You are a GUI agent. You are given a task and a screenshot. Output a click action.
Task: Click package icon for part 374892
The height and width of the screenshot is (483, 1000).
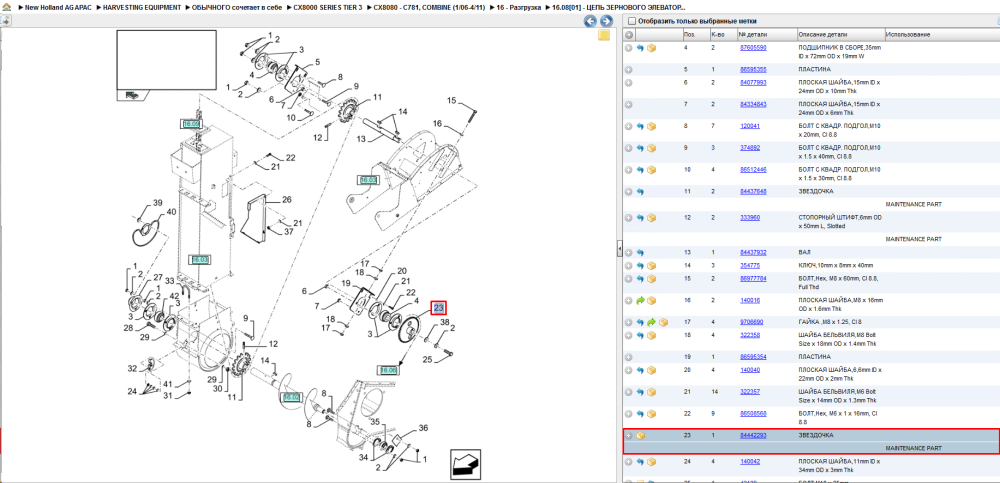(652, 148)
